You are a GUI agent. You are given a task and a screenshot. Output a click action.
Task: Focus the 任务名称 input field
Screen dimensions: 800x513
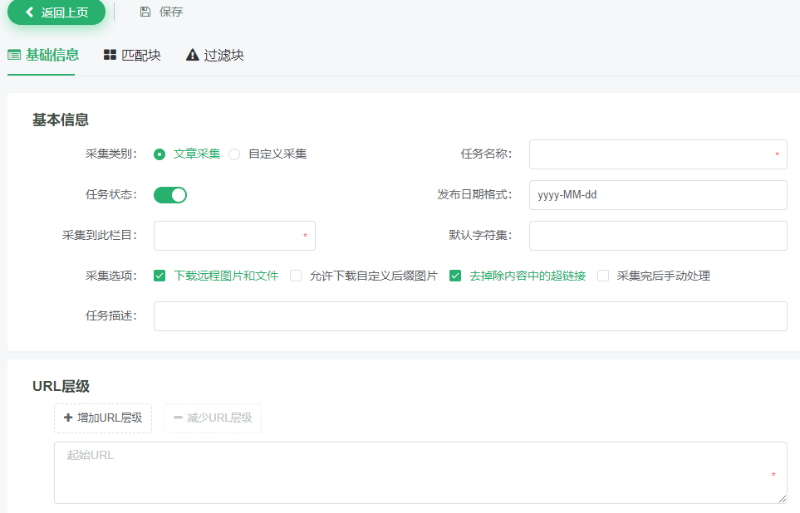(x=657, y=155)
